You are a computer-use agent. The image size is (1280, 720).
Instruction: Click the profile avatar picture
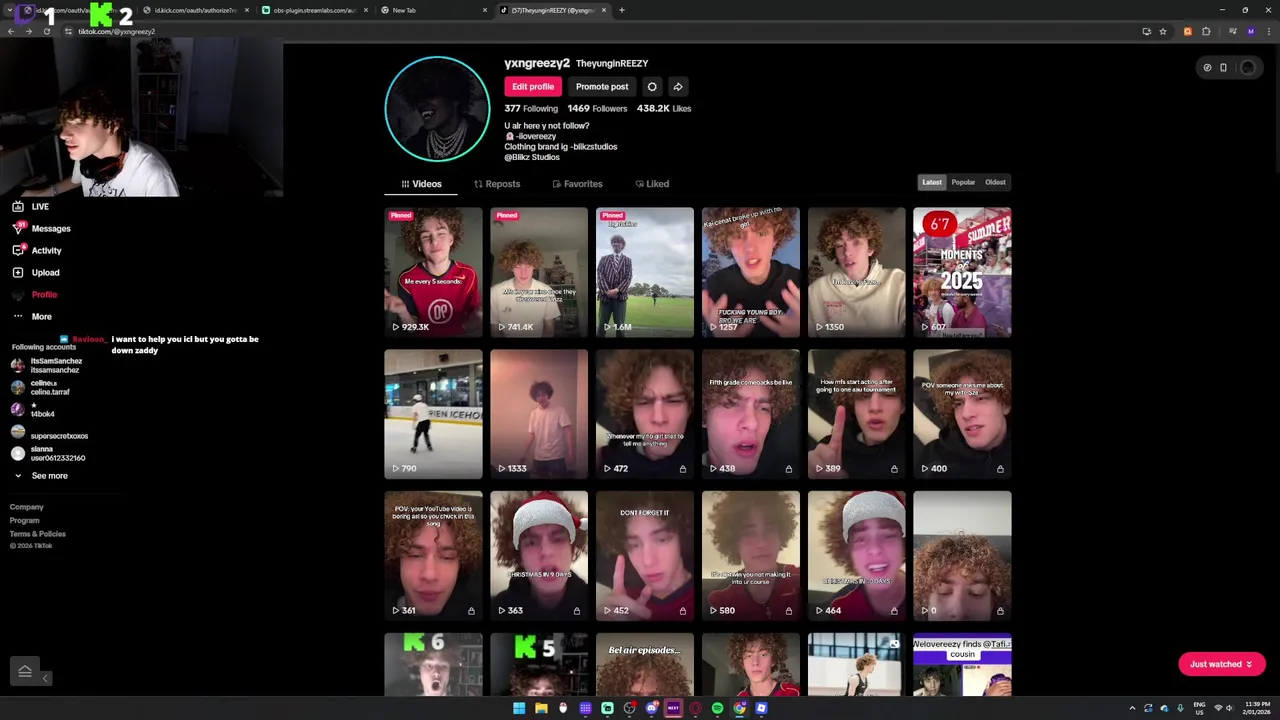437,109
